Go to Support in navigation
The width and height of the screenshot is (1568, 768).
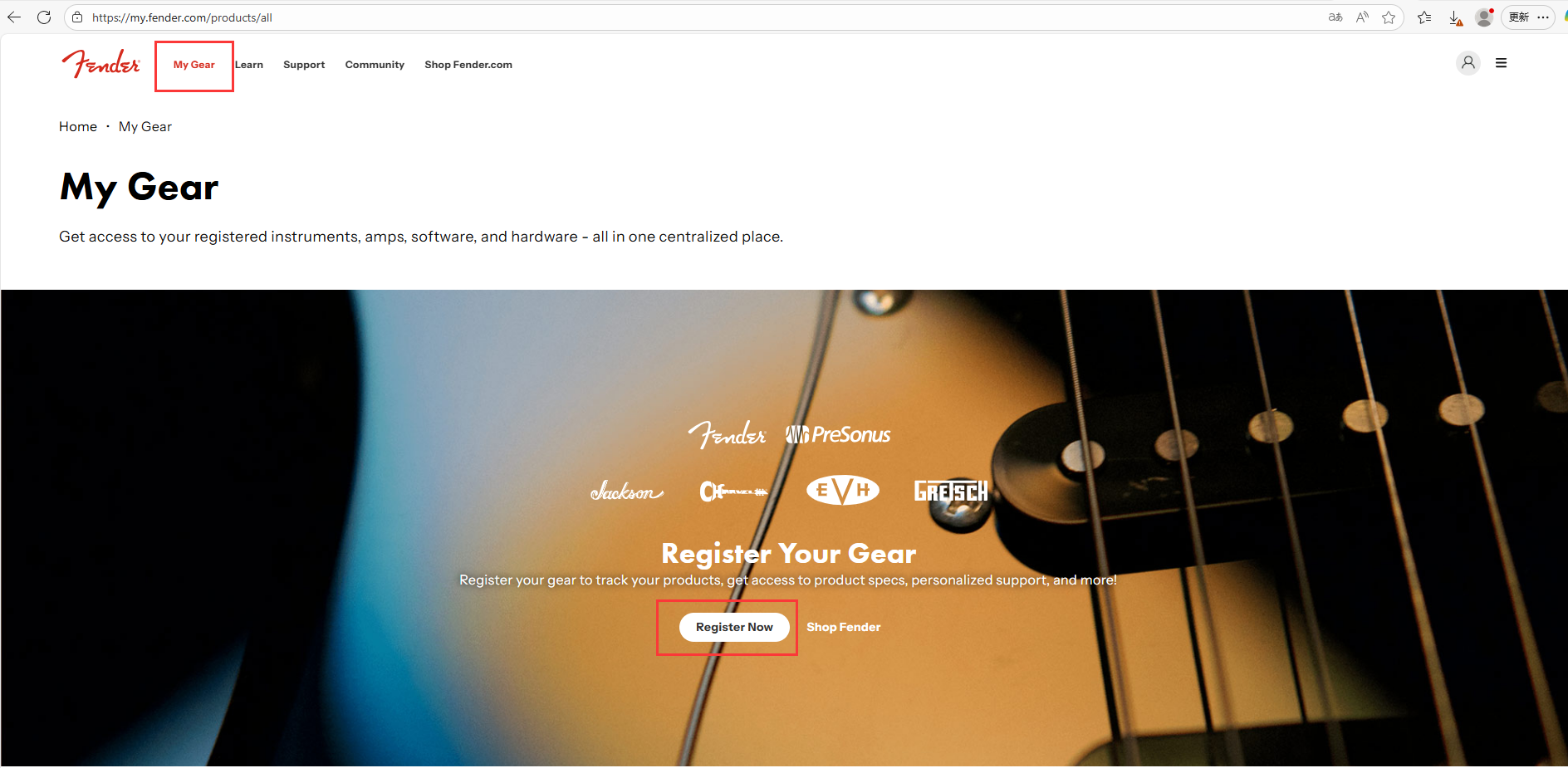pos(304,65)
